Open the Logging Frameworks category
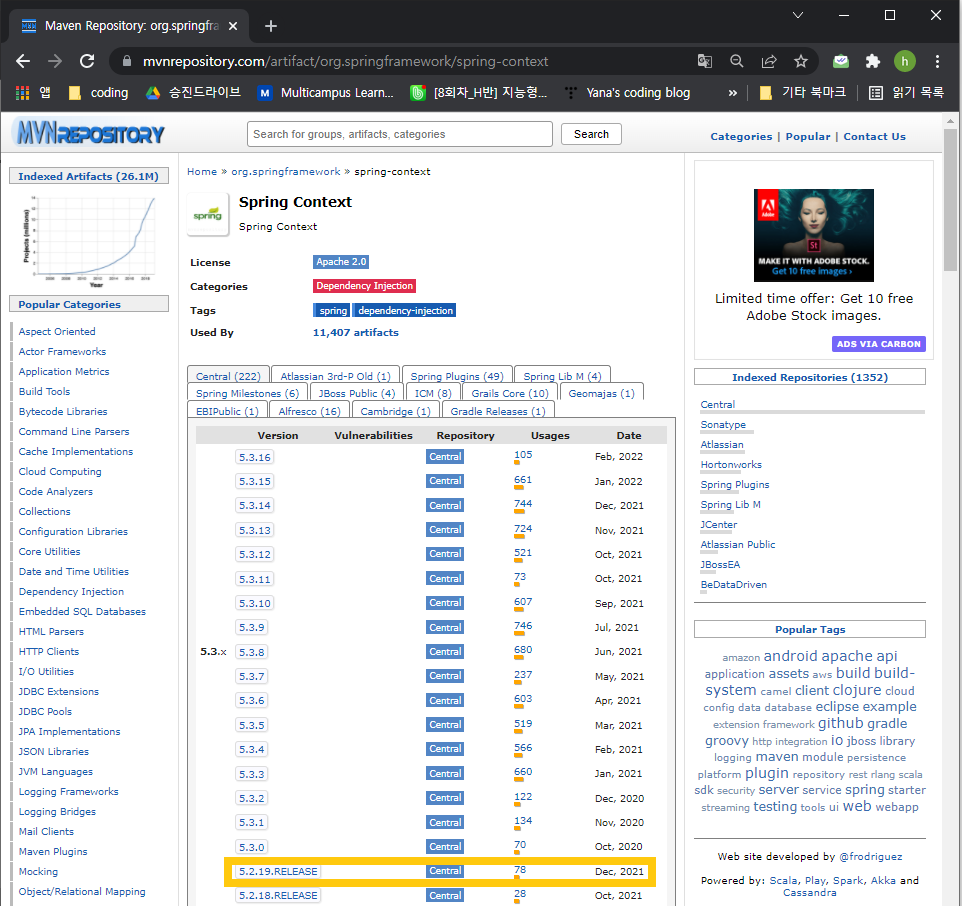This screenshot has width=962, height=906. click(x=68, y=791)
